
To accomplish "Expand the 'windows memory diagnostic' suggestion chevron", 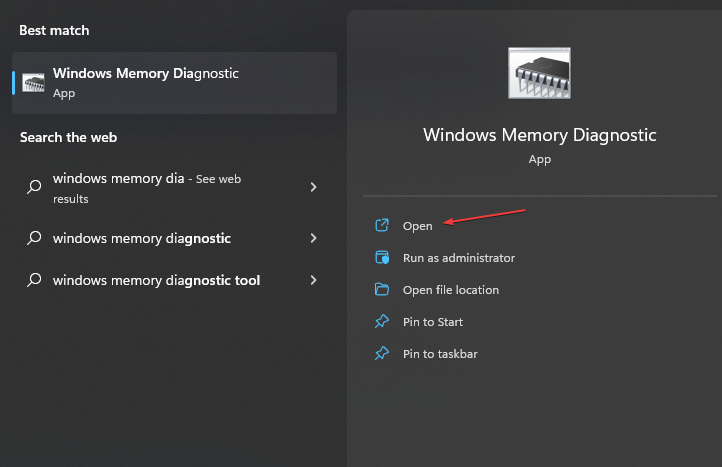I will 313,238.
